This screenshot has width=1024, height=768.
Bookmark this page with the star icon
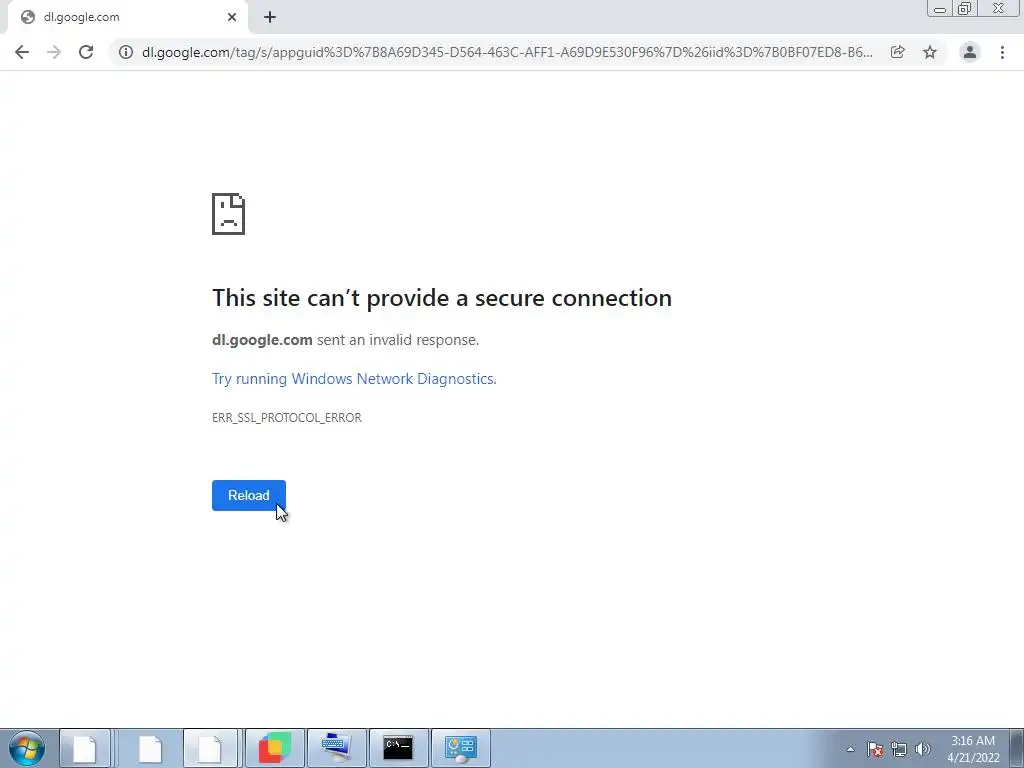click(x=930, y=52)
